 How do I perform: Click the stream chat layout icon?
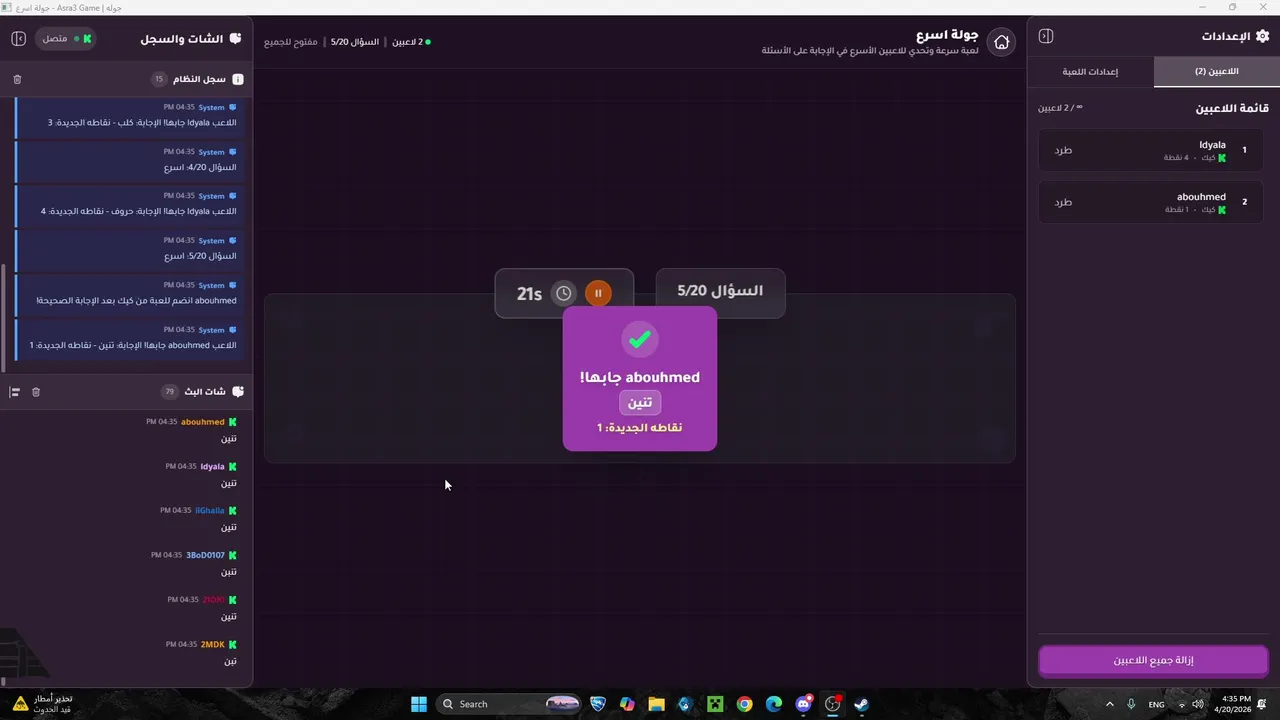[15, 392]
